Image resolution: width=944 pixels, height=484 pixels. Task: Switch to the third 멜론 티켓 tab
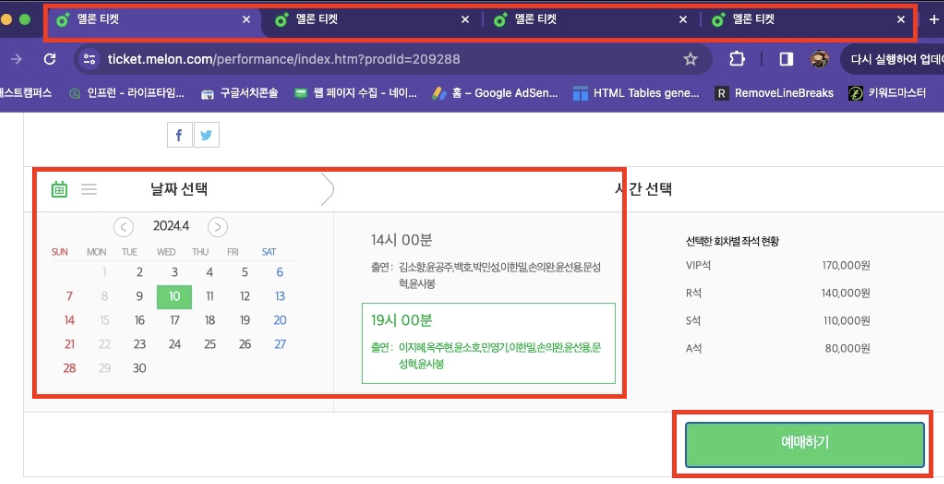click(x=590, y=20)
